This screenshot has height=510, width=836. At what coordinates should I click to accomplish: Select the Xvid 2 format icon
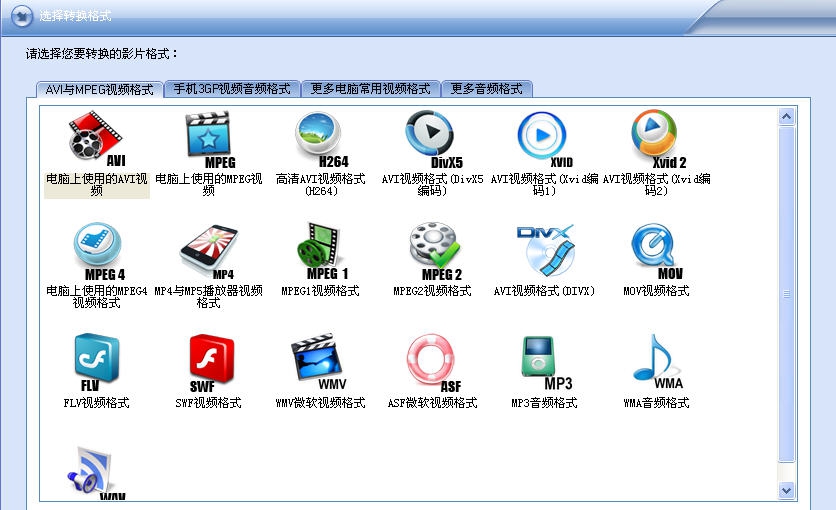click(657, 139)
